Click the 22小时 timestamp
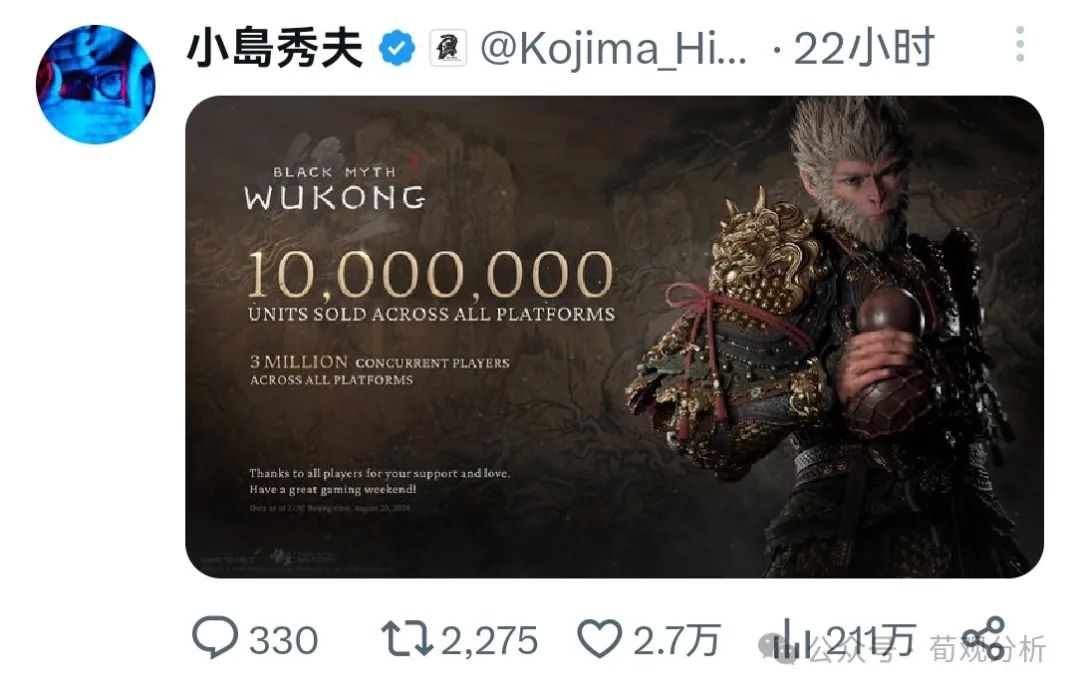 [864, 48]
